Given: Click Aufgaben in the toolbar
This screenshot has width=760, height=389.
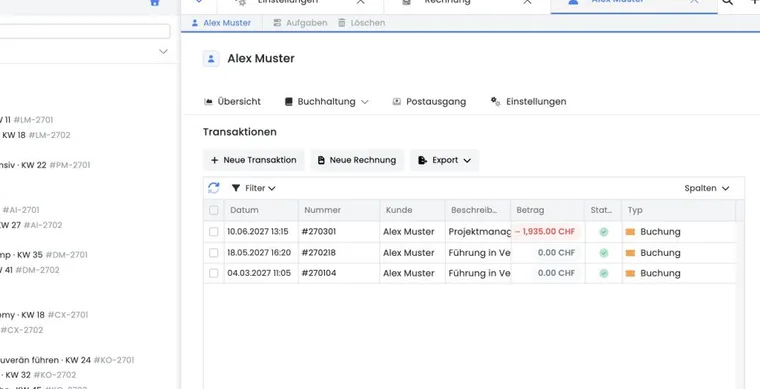Looking at the screenshot, I should (x=300, y=23).
